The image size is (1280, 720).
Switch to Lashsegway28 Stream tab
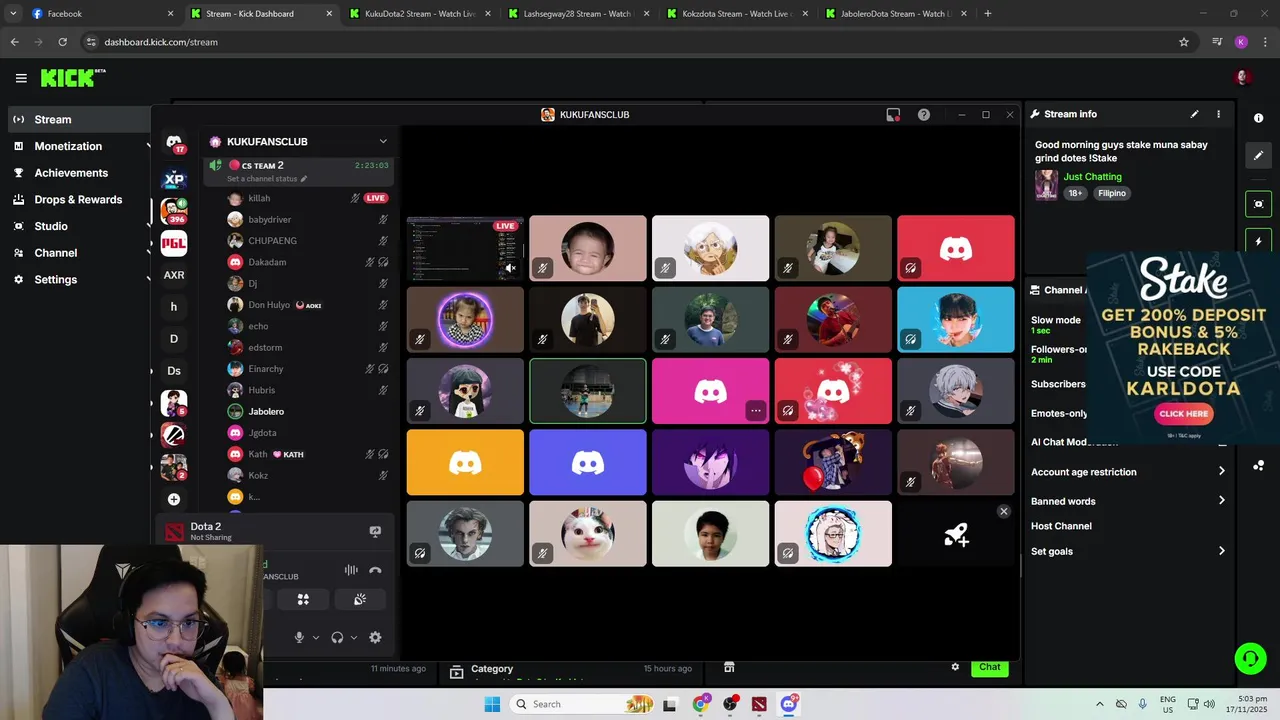pyautogui.click(x=579, y=14)
